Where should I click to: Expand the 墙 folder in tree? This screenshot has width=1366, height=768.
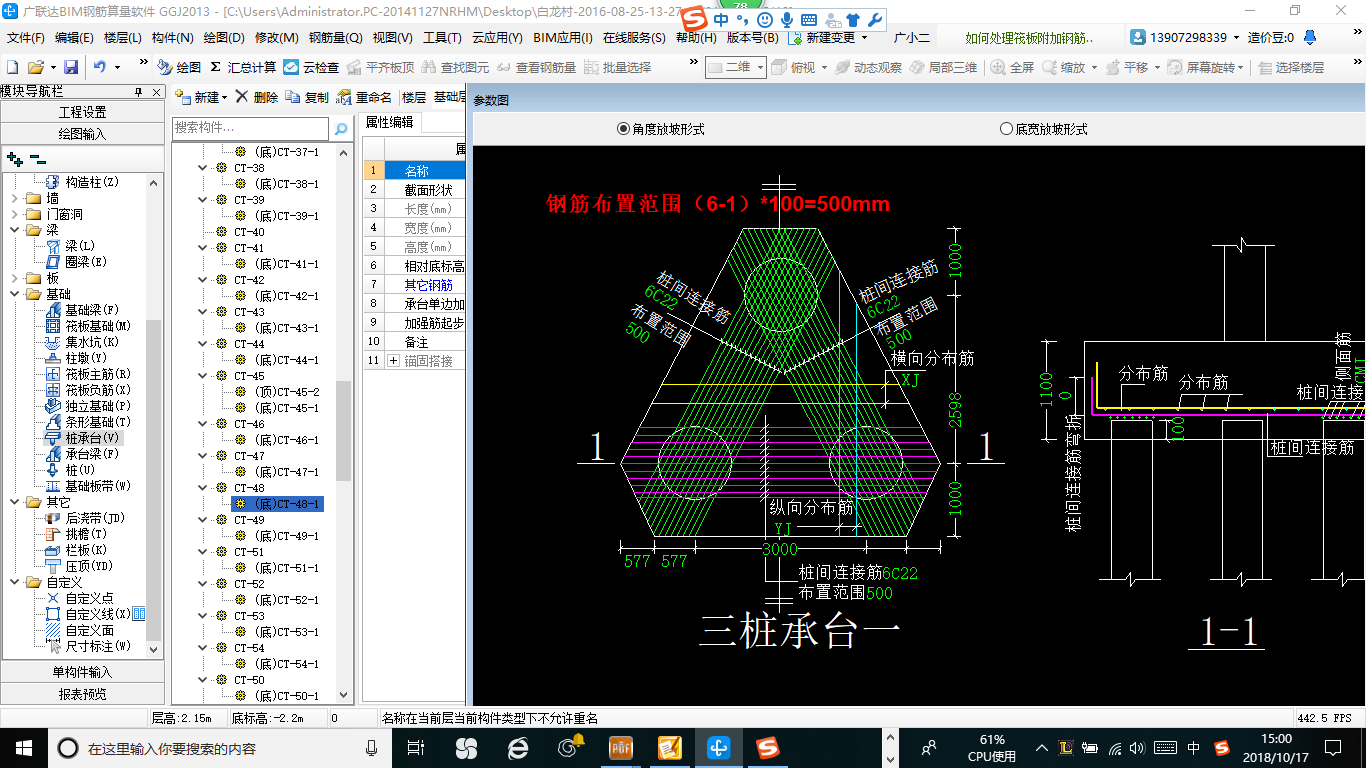click(x=14, y=198)
